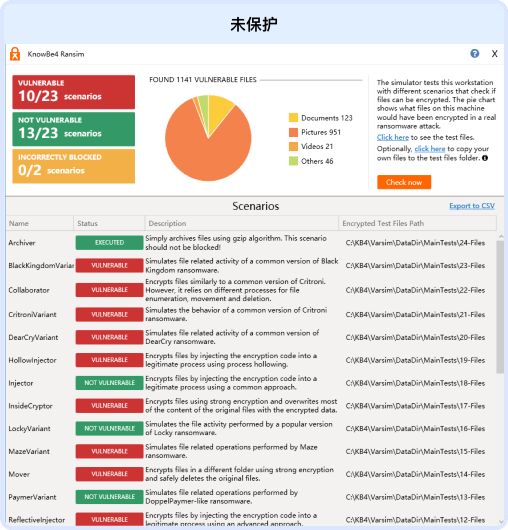Image resolution: width=508 pixels, height=530 pixels.
Task: Click NOT VULNERABLE badge in LockyVariant row
Action: coord(109,428)
